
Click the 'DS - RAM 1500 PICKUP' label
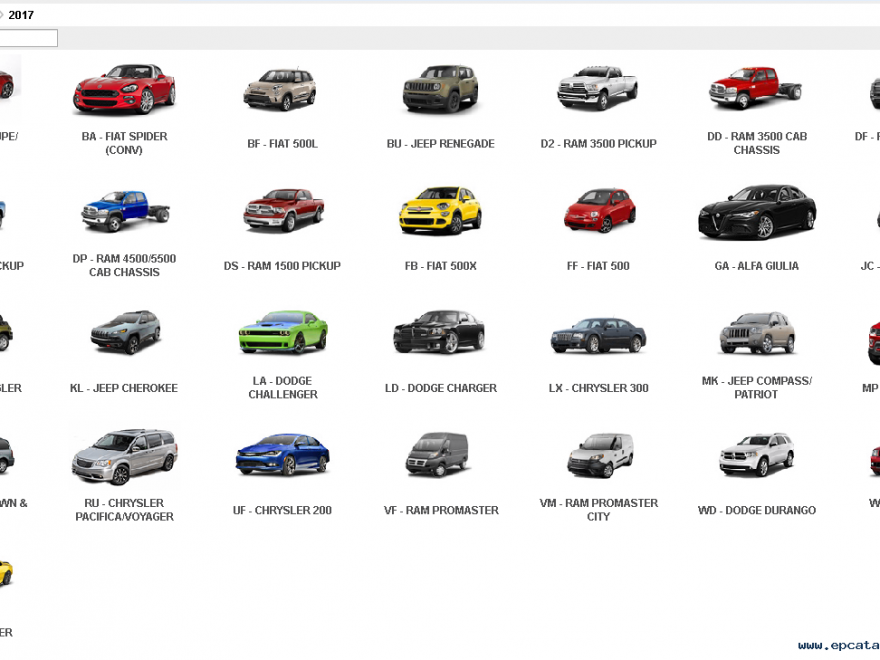(x=282, y=266)
